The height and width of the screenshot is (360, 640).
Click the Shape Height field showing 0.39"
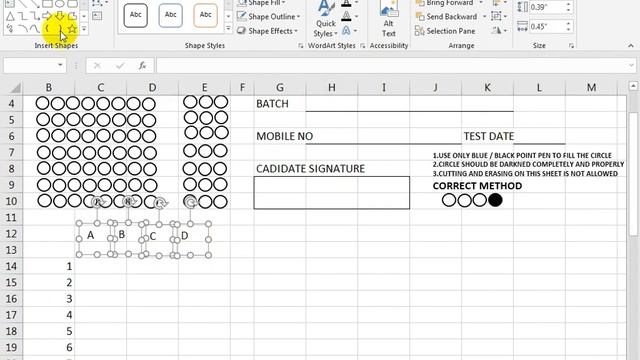(x=547, y=7)
